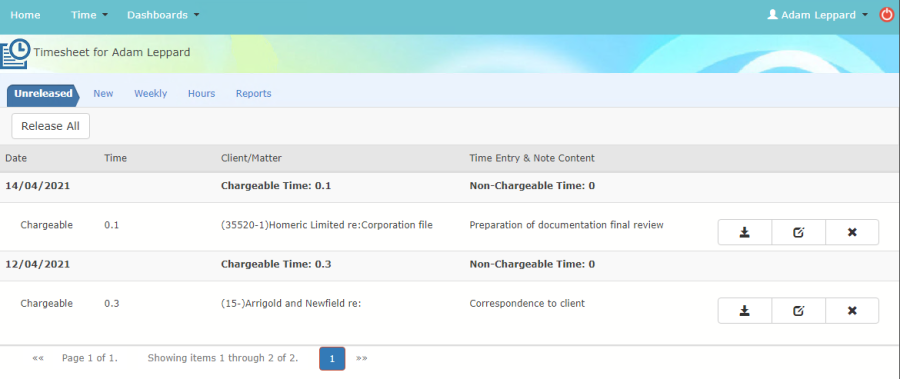Release the Arrigold and Newfield entry icon
Viewport: 900px width, 379px height.
(x=744, y=311)
